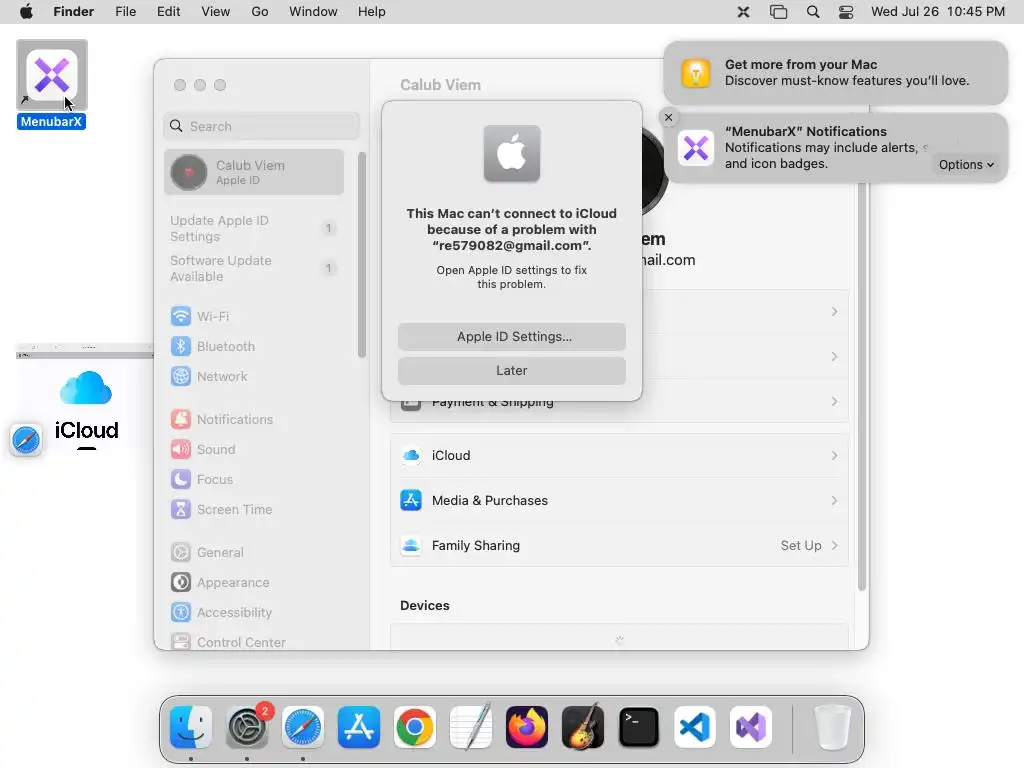
Task: Open the Trash in the Dock
Action: tap(832, 727)
